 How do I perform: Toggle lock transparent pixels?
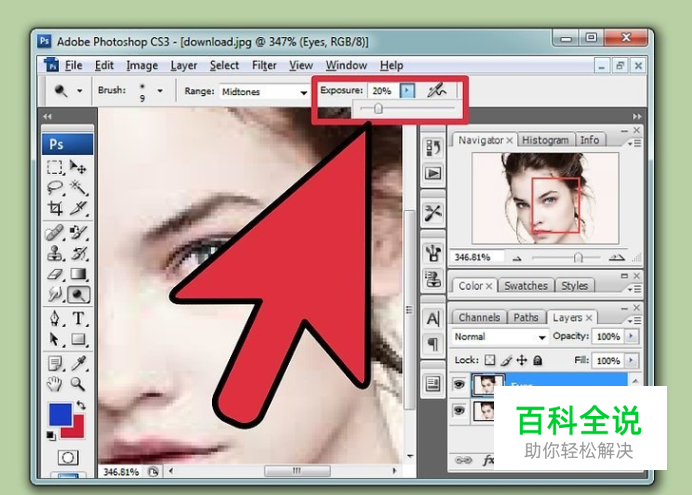pos(490,360)
